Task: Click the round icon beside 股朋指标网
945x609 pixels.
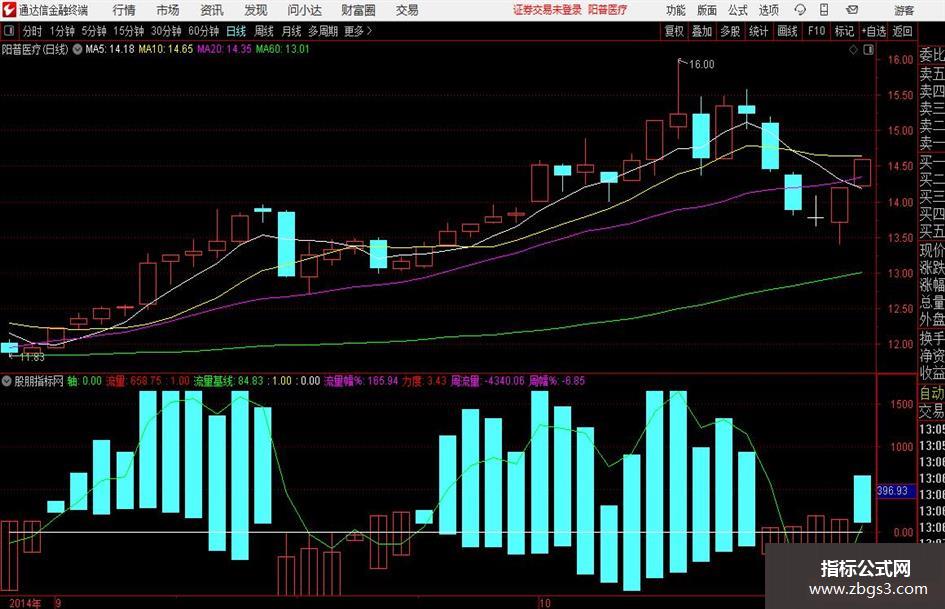Action: (x=7, y=381)
